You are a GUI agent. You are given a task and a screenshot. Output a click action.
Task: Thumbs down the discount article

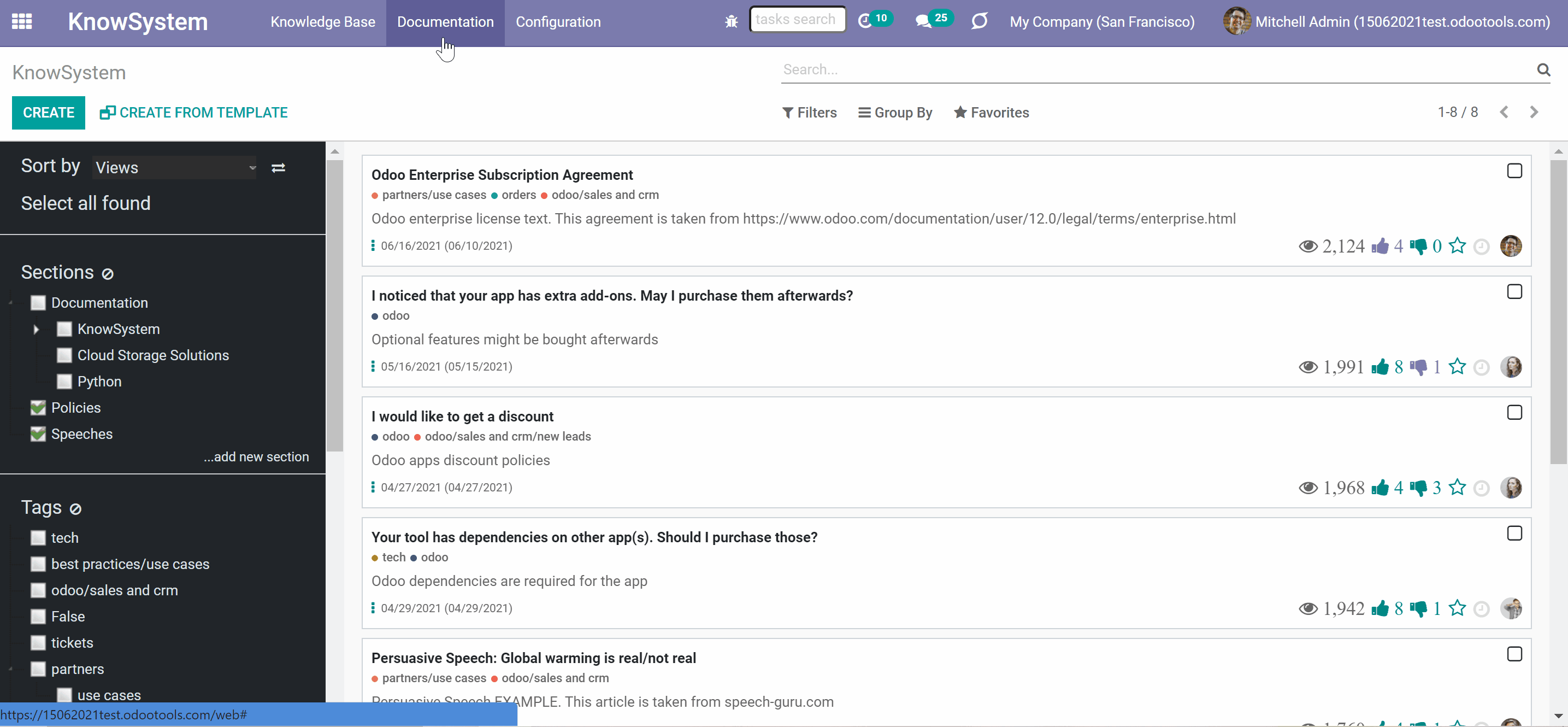pyautogui.click(x=1418, y=488)
